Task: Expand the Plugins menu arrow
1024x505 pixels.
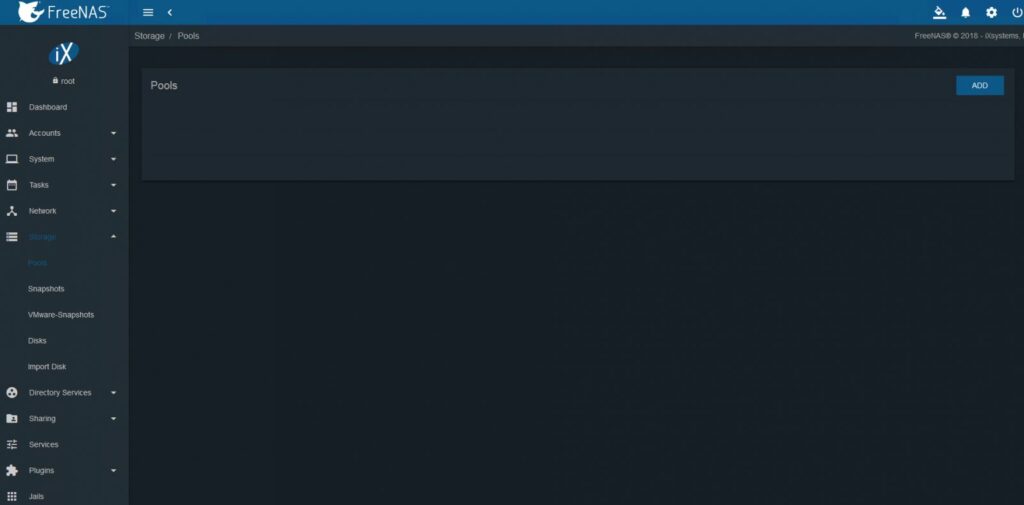Action: [x=114, y=470]
